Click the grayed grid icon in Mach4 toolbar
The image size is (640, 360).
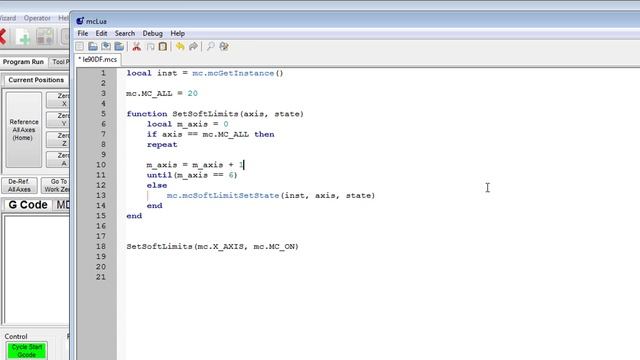tap(45, 37)
